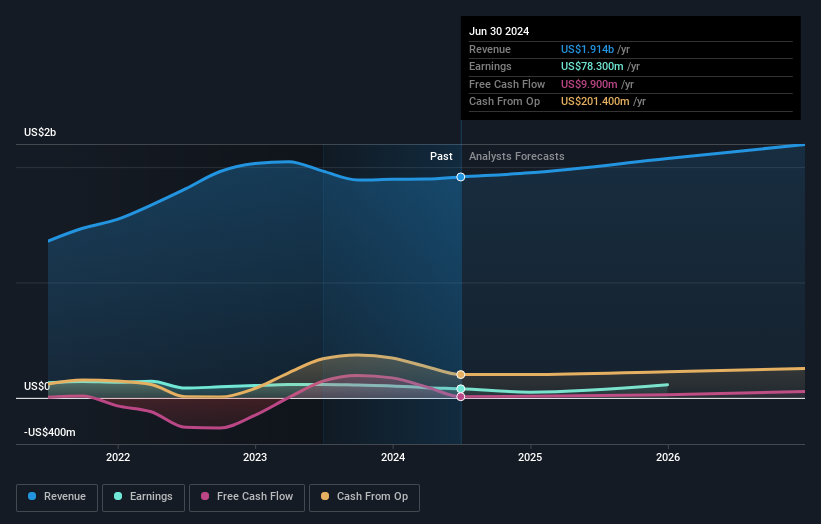
Task: Toggle the Free Cash Flow legend button
Action: click(x=247, y=497)
